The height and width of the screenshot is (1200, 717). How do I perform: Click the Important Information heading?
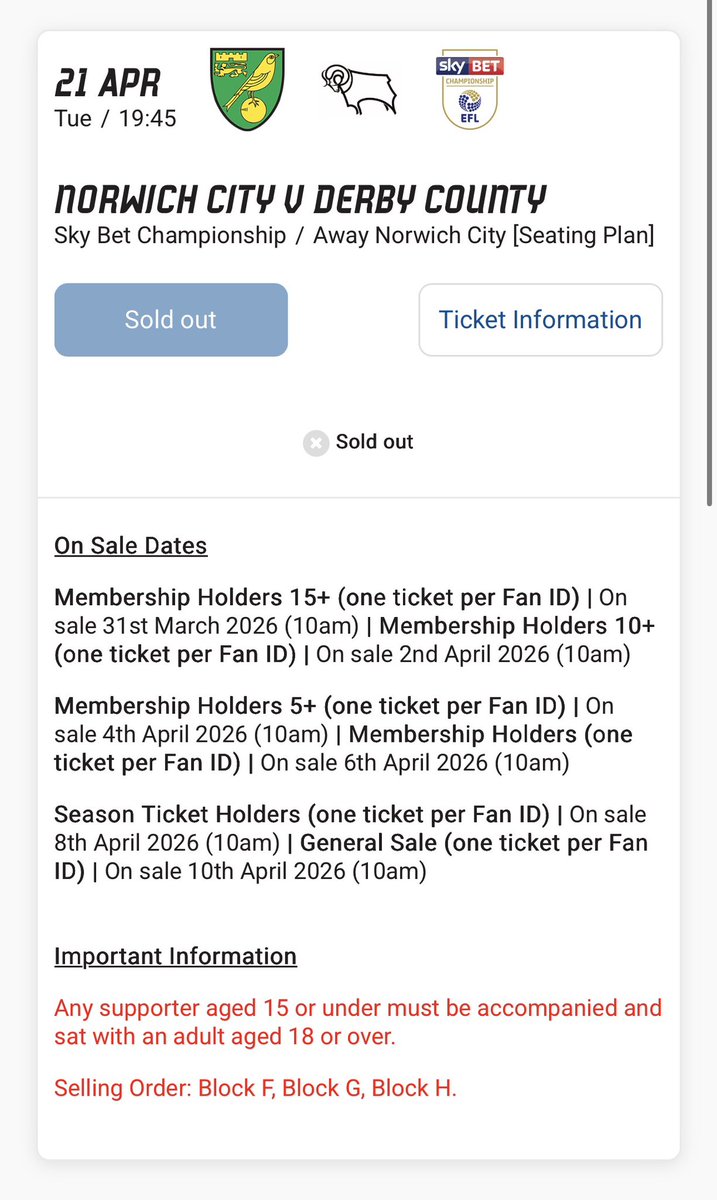pyautogui.click(x=175, y=956)
